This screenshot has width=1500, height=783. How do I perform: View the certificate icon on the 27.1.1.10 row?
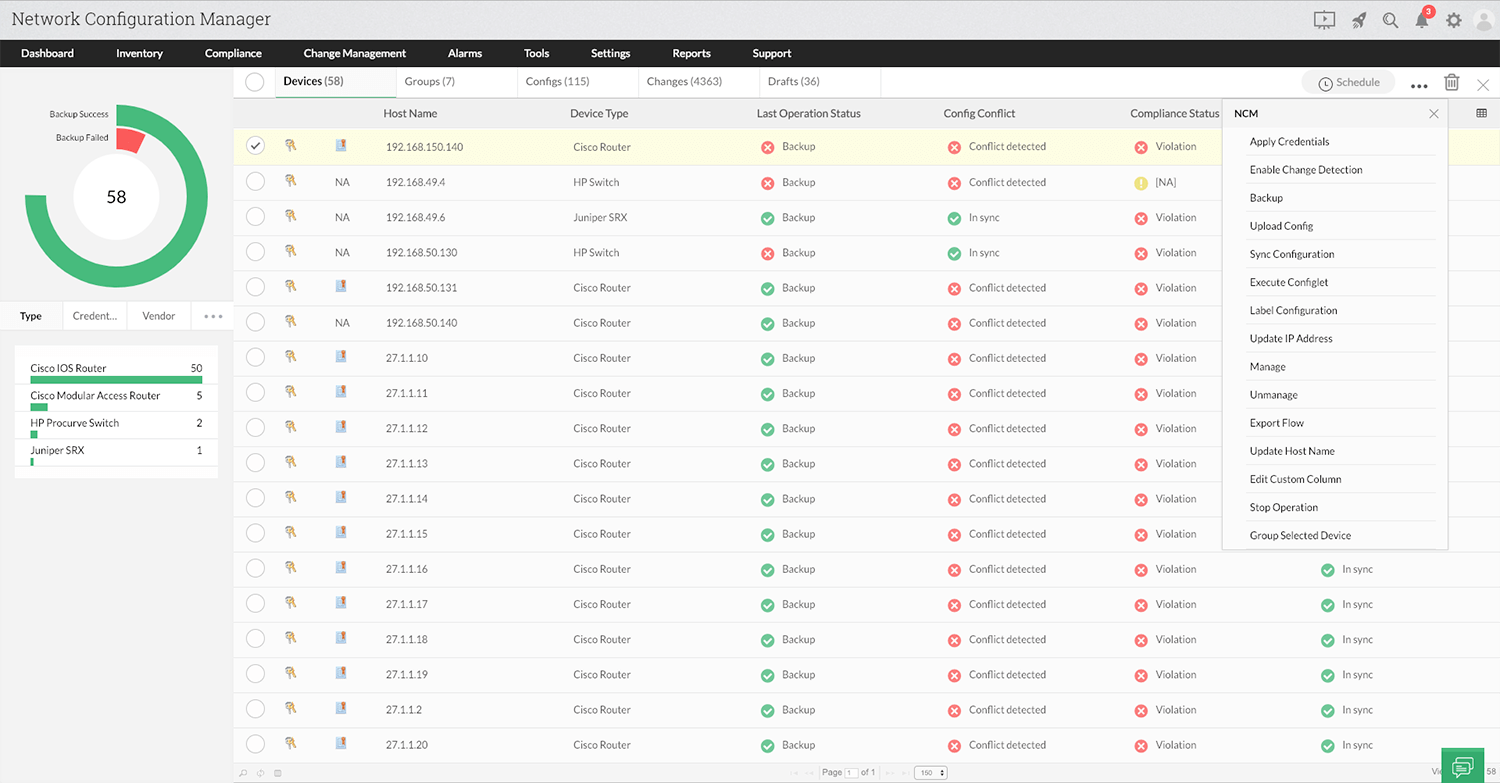point(341,358)
